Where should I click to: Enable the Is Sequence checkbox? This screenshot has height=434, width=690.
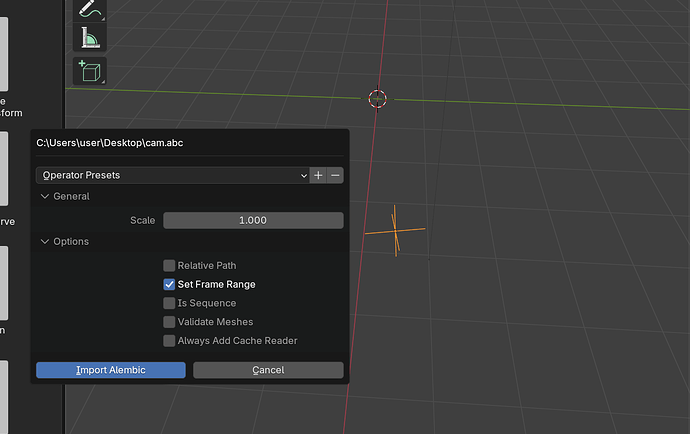coord(169,303)
